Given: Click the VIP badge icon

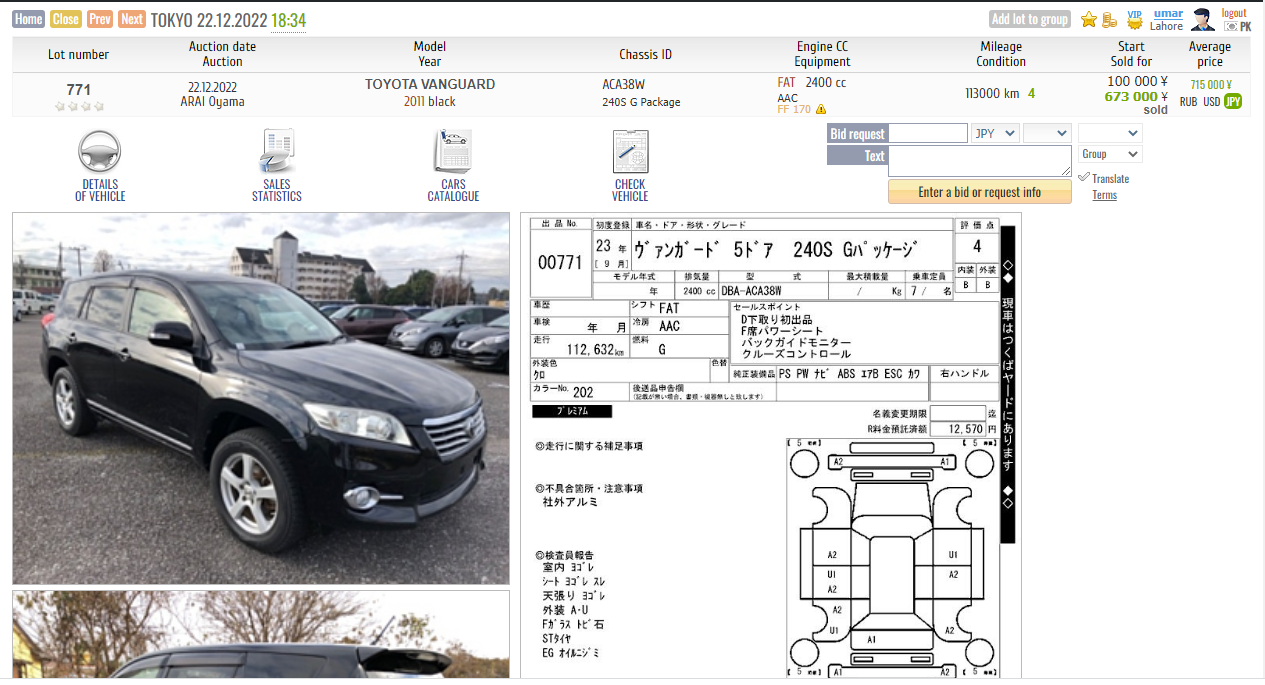Looking at the screenshot, I should [x=1134, y=19].
